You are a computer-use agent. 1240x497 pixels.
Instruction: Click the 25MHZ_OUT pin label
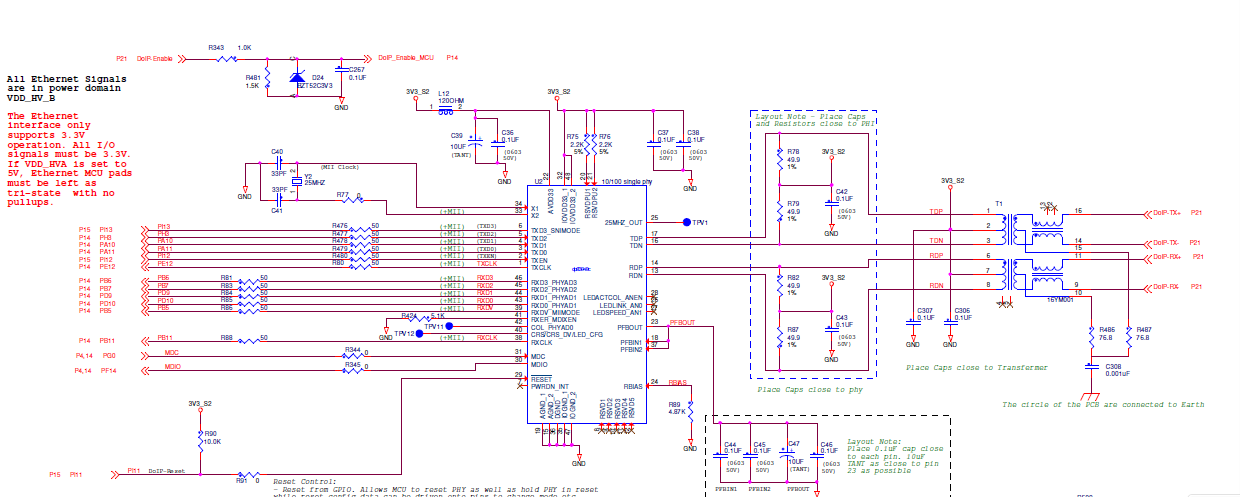[x=623, y=222]
